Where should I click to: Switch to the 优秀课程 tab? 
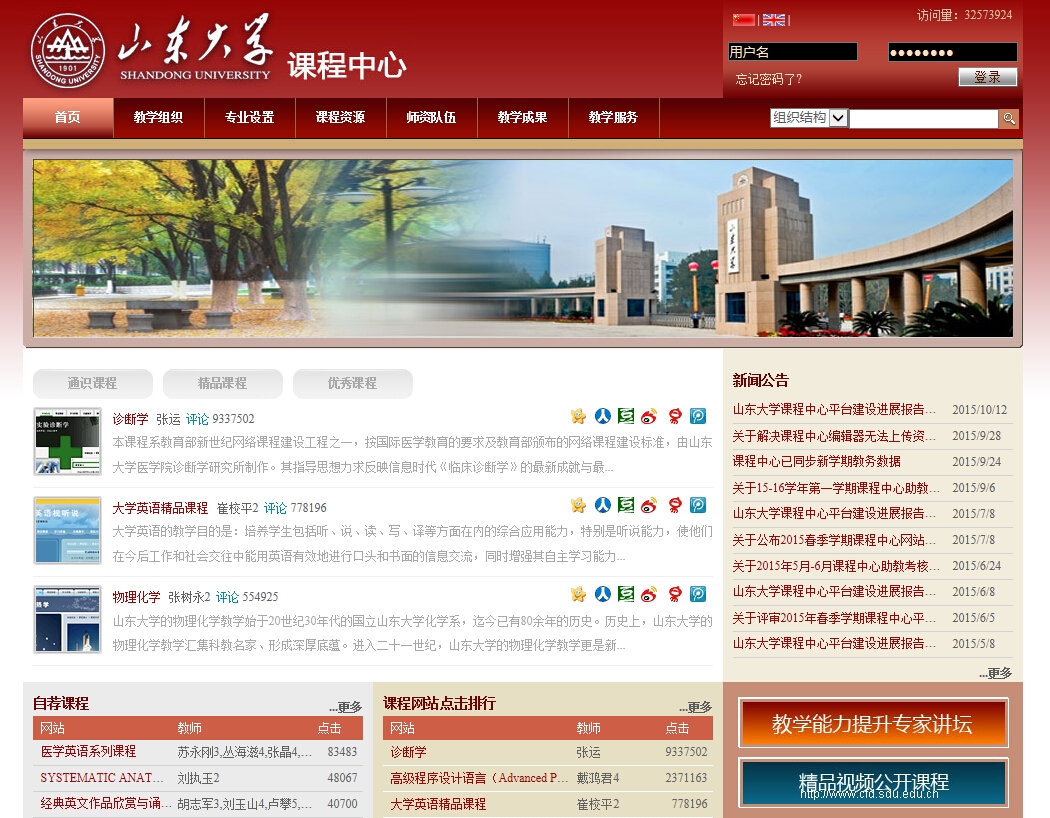352,384
